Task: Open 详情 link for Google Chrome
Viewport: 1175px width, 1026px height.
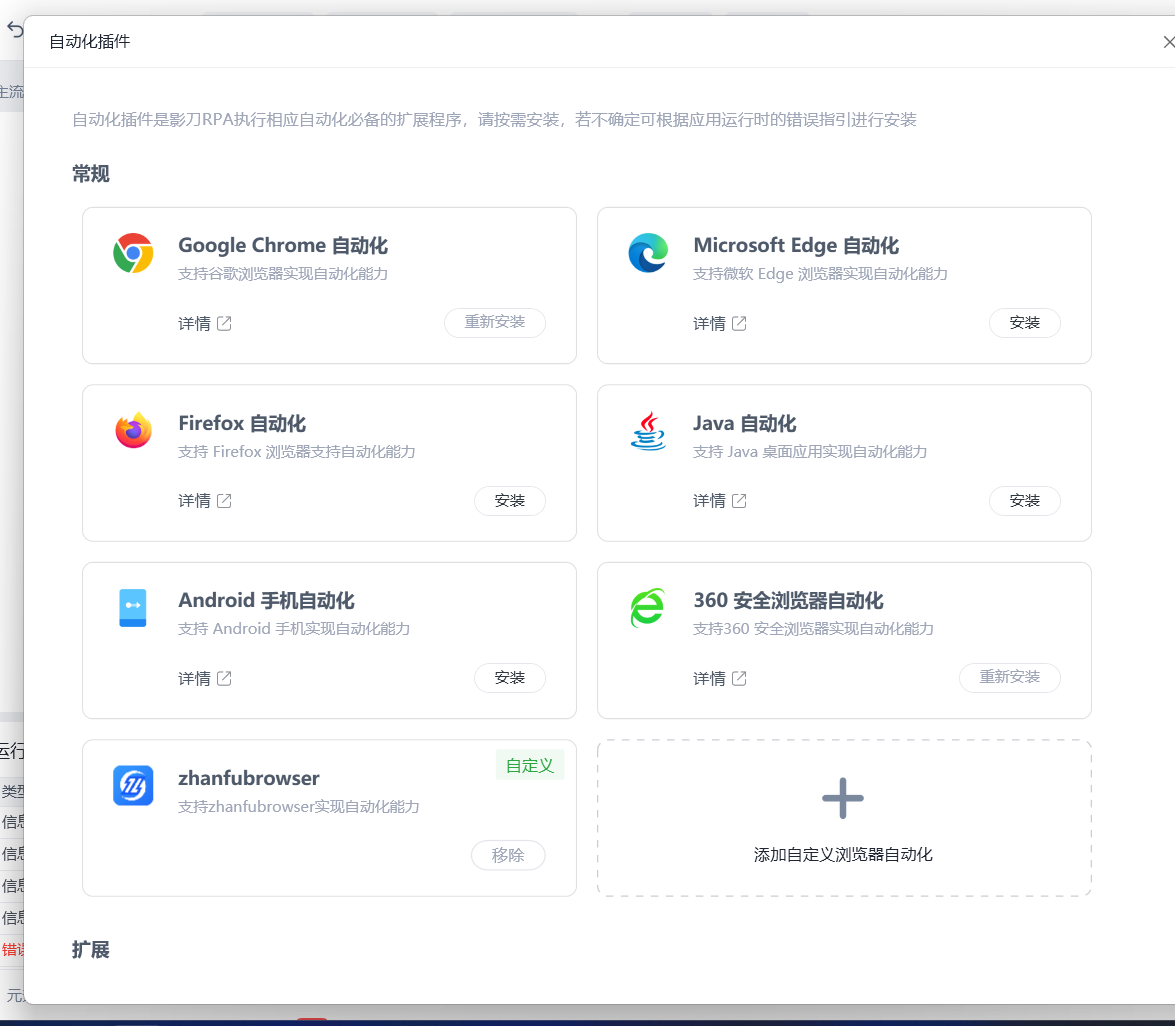Action: point(194,323)
